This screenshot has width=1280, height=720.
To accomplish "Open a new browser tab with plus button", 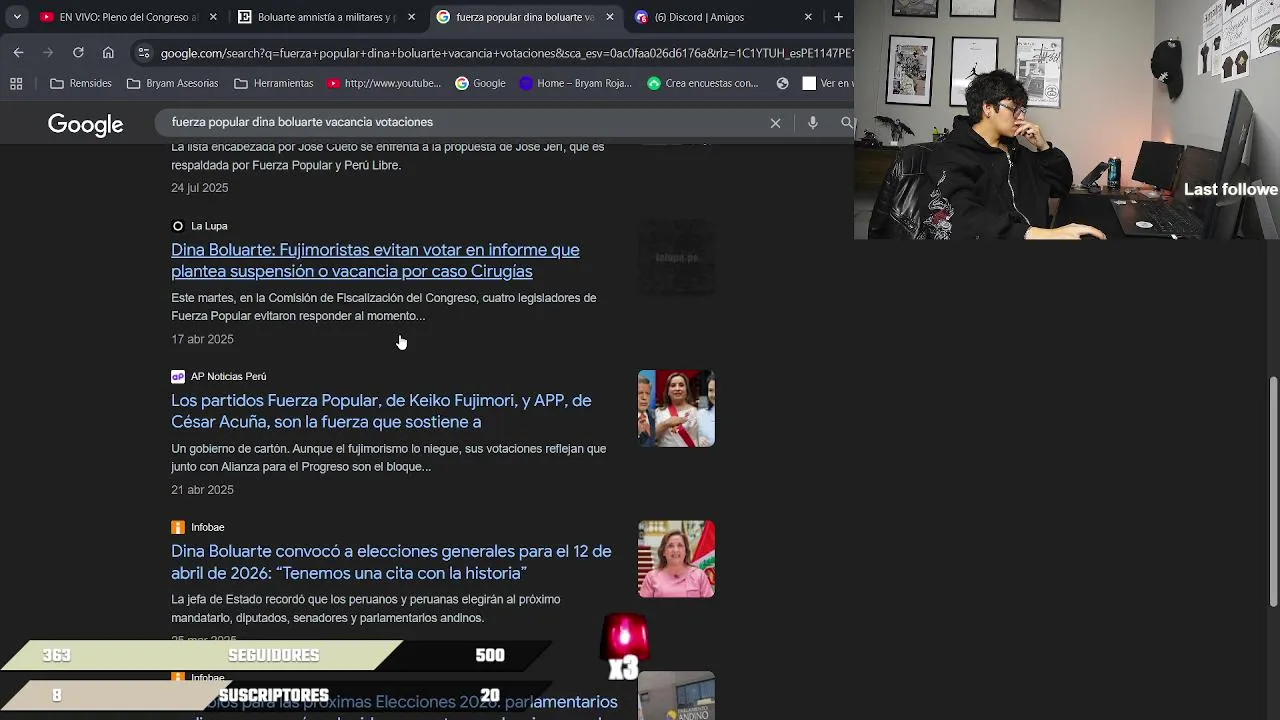I will (837, 17).
